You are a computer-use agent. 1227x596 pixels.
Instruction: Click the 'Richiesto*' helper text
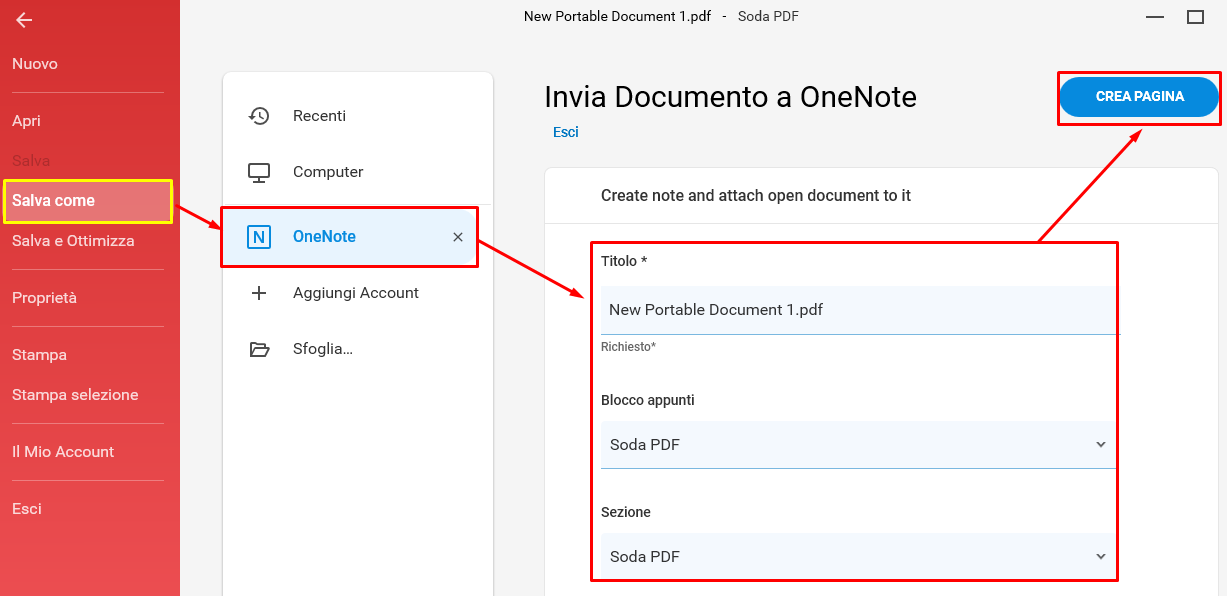point(628,347)
